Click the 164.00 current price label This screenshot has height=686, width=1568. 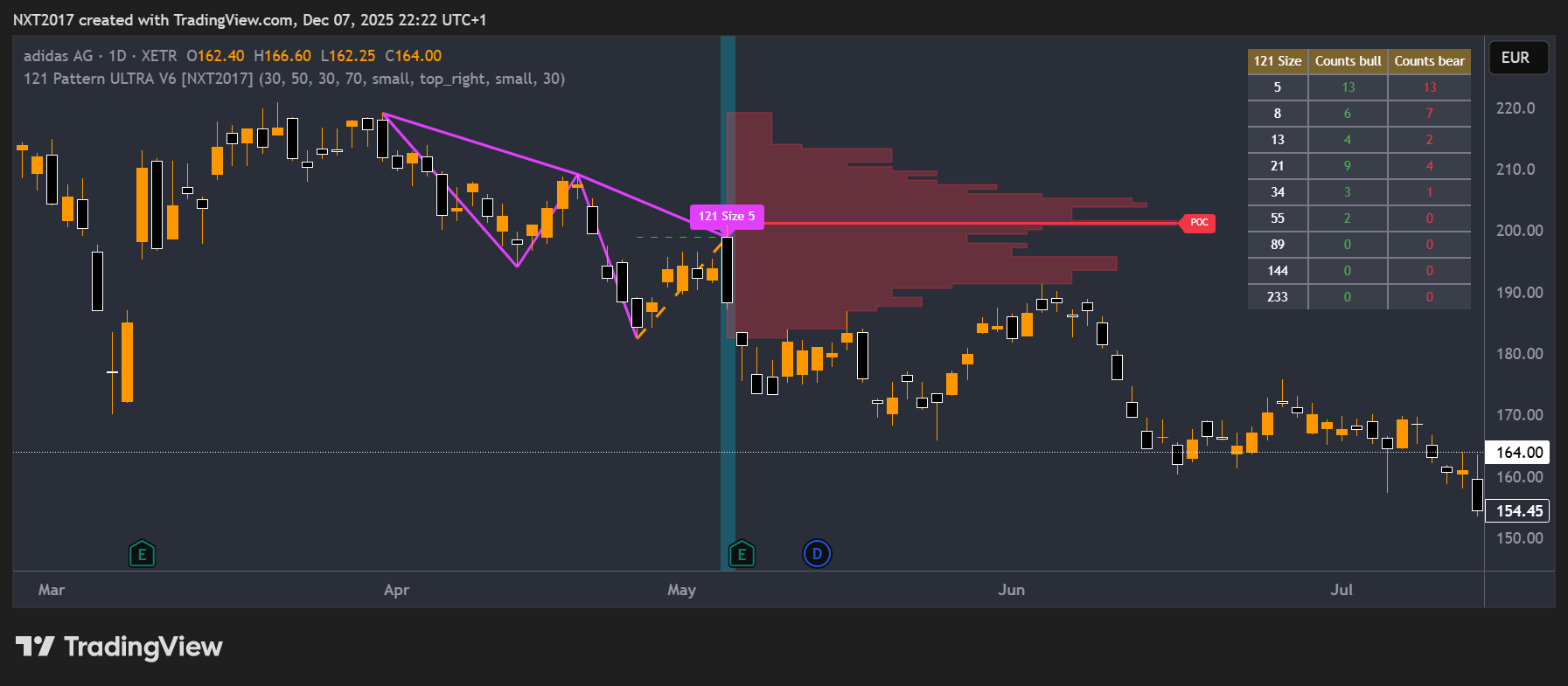[x=1518, y=452]
